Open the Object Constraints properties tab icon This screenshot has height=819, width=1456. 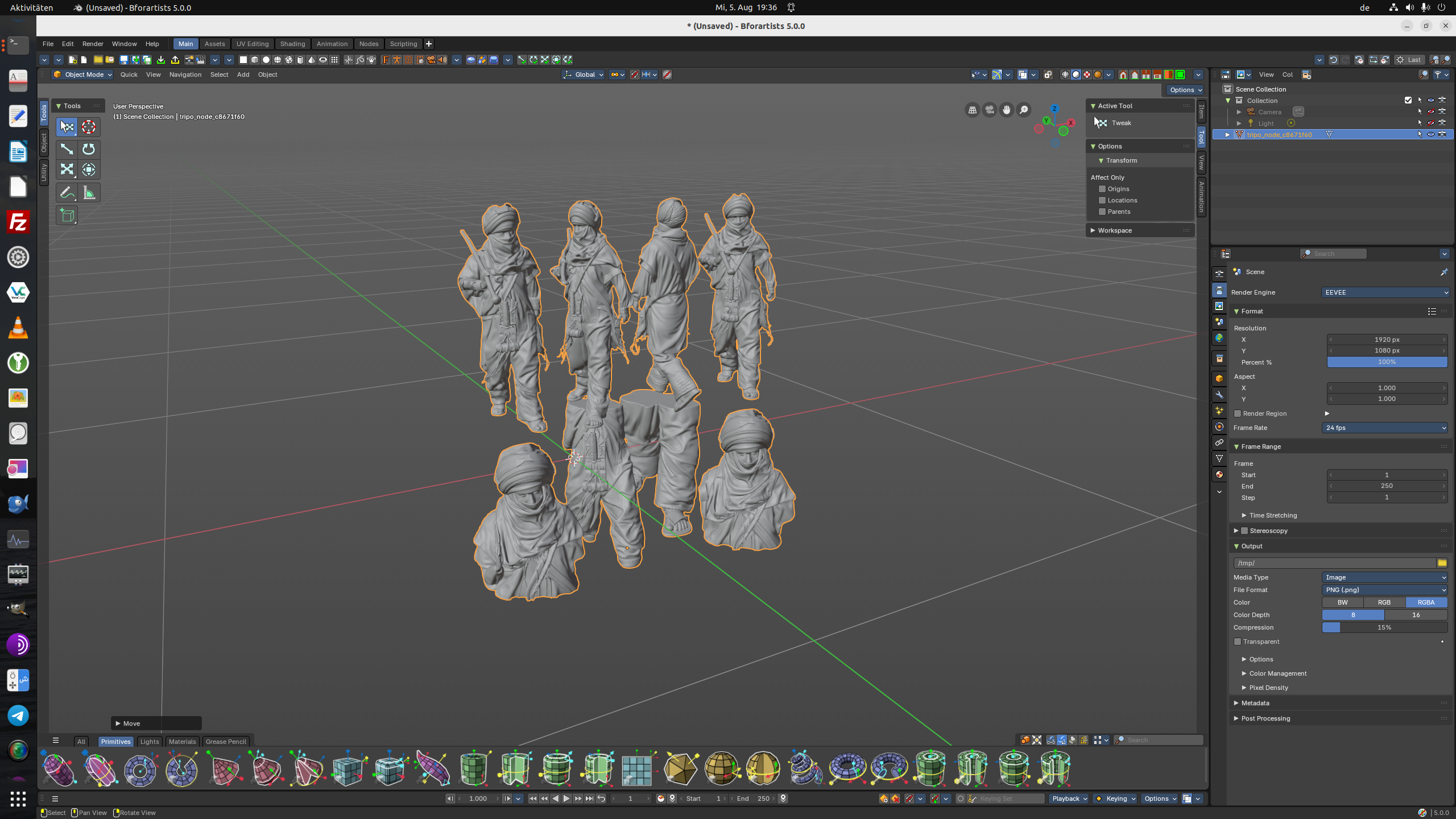[1219, 442]
